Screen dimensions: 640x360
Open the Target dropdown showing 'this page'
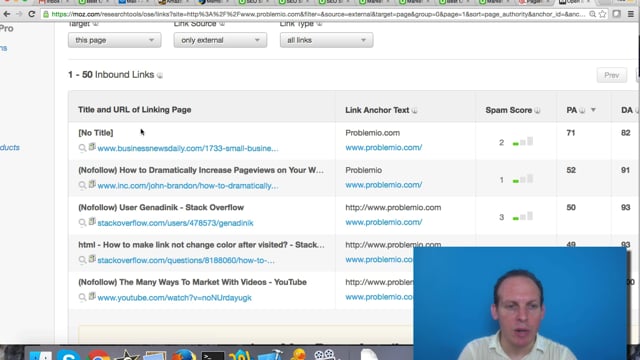(115, 40)
